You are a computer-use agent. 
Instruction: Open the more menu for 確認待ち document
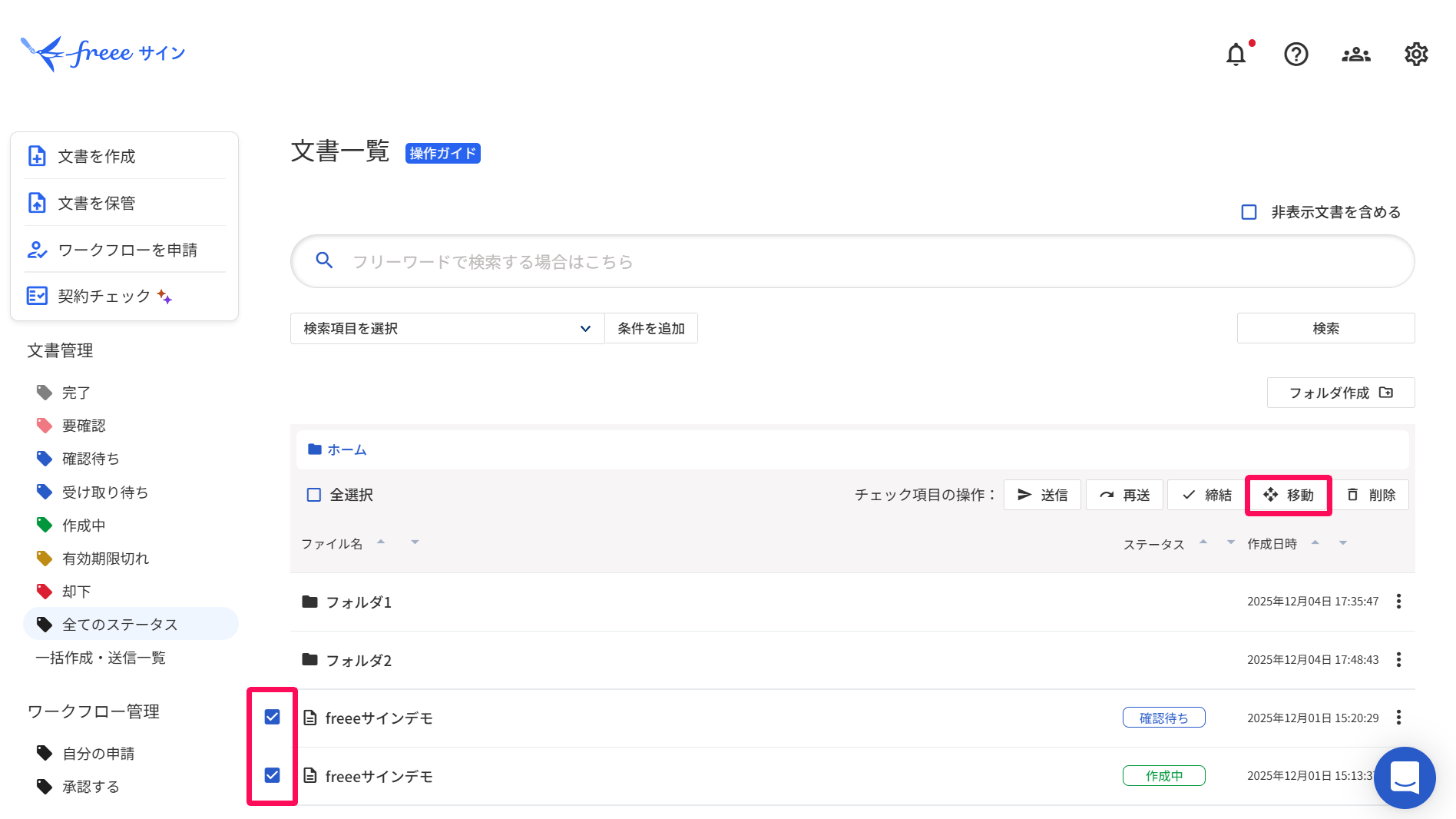[1398, 718]
